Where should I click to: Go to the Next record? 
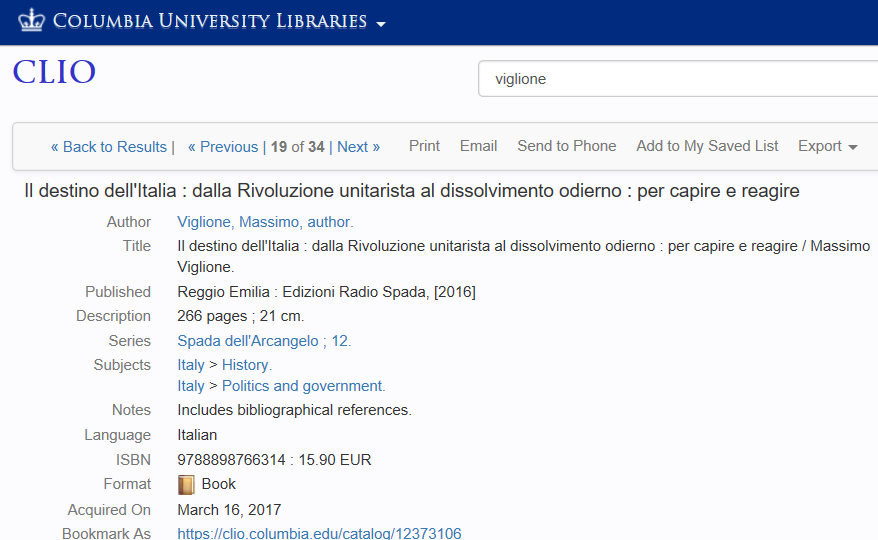pos(358,147)
